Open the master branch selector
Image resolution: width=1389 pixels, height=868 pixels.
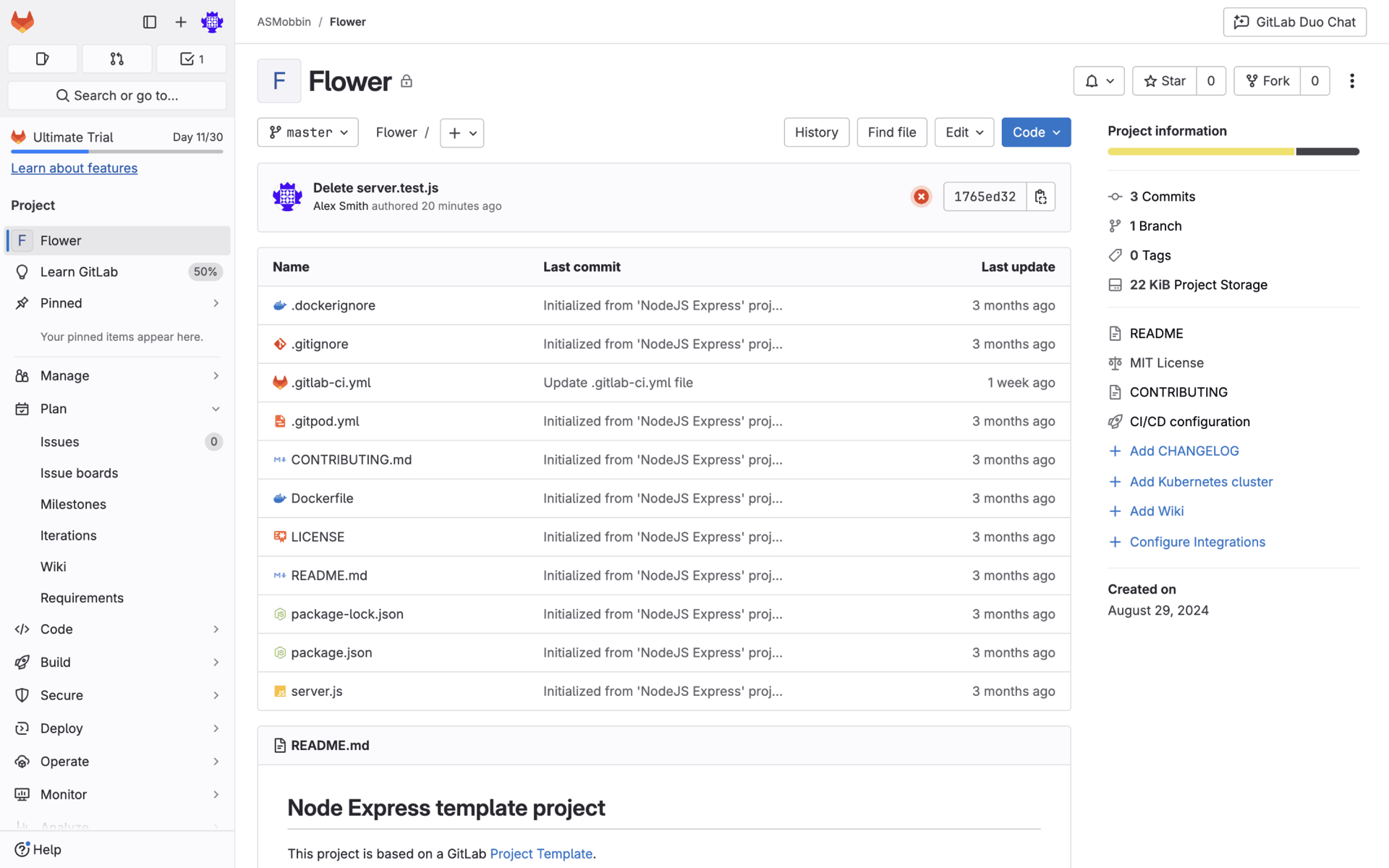click(308, 132)
